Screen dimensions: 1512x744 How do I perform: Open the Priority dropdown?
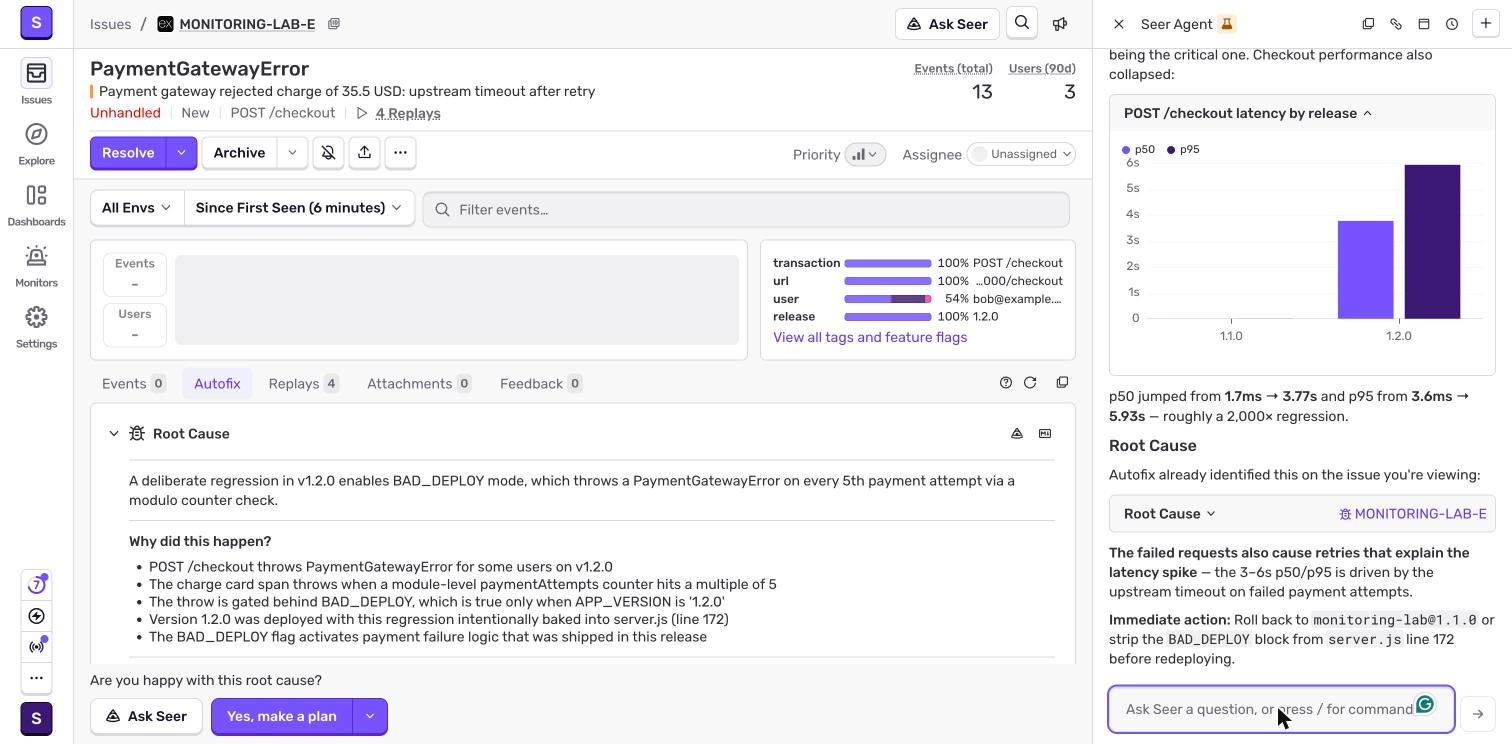865,154
